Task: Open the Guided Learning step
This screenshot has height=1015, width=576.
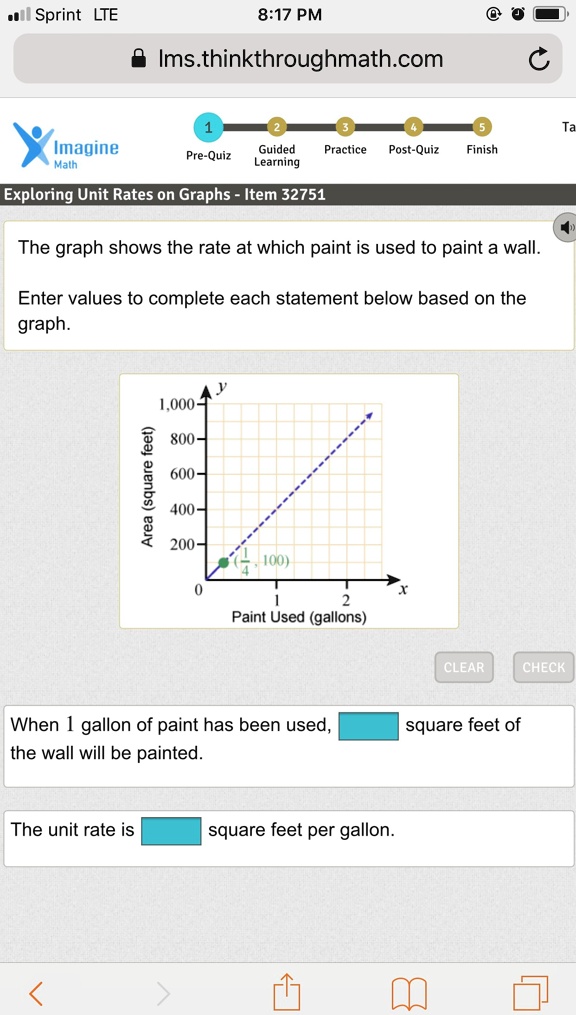Action: (277, 128)
